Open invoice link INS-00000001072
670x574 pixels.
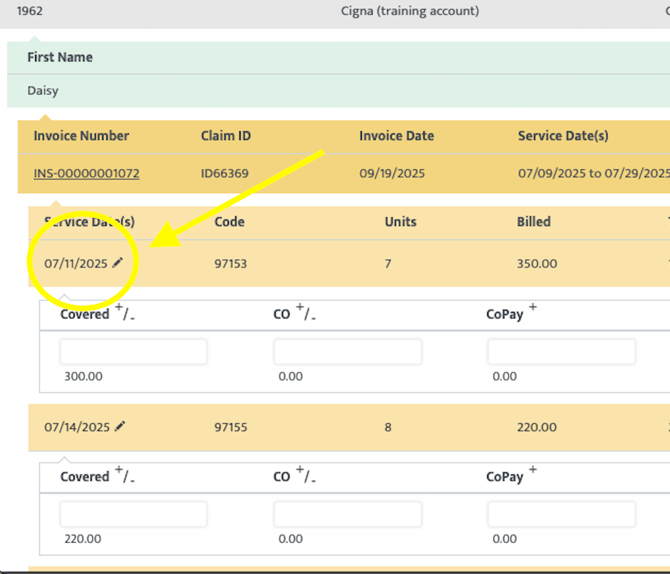pos(86,174)
